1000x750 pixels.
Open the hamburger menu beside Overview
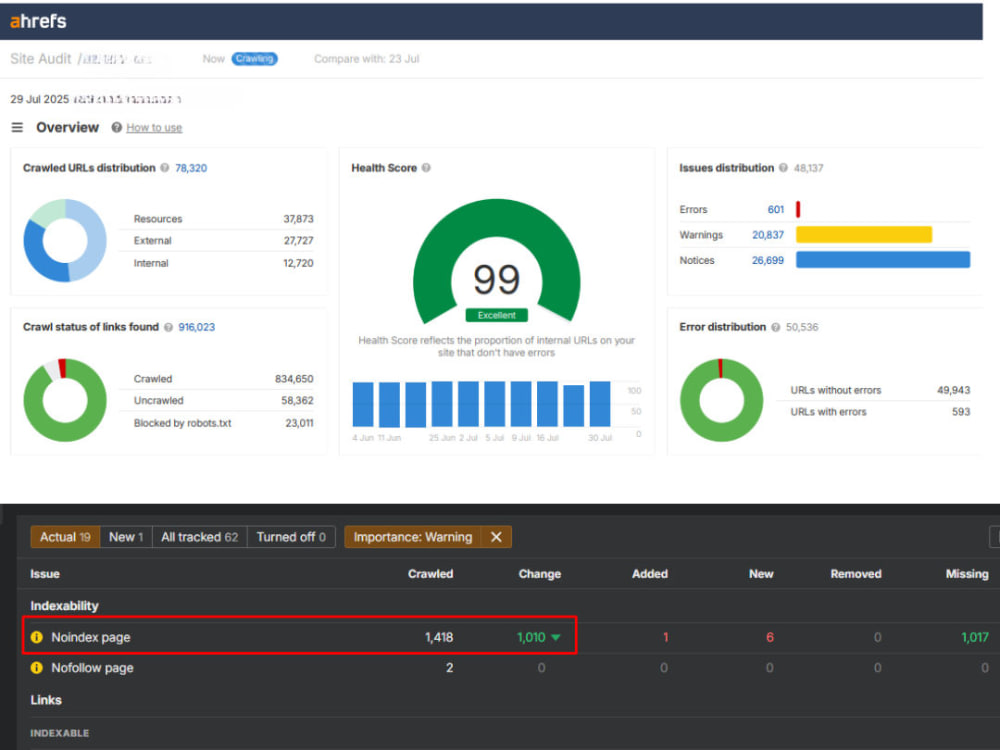[17, 128]
